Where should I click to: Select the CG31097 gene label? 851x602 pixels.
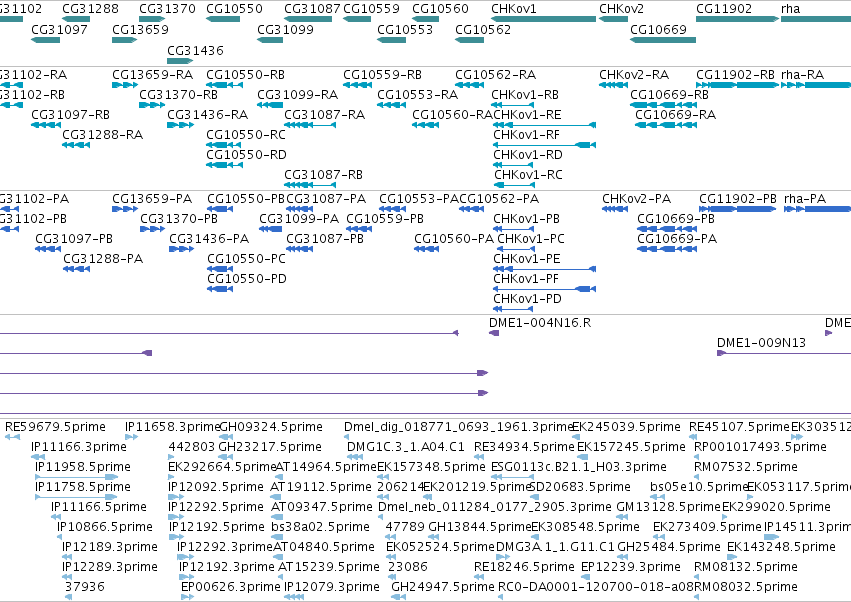(x=59, y=29)
